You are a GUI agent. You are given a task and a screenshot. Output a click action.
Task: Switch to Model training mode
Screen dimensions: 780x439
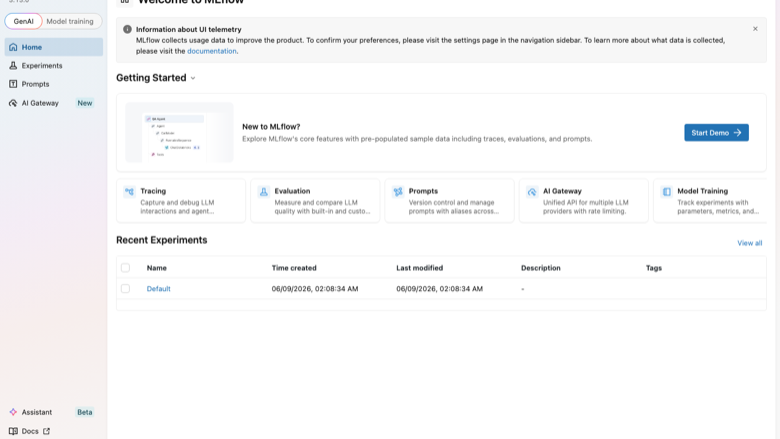[70, 21]
